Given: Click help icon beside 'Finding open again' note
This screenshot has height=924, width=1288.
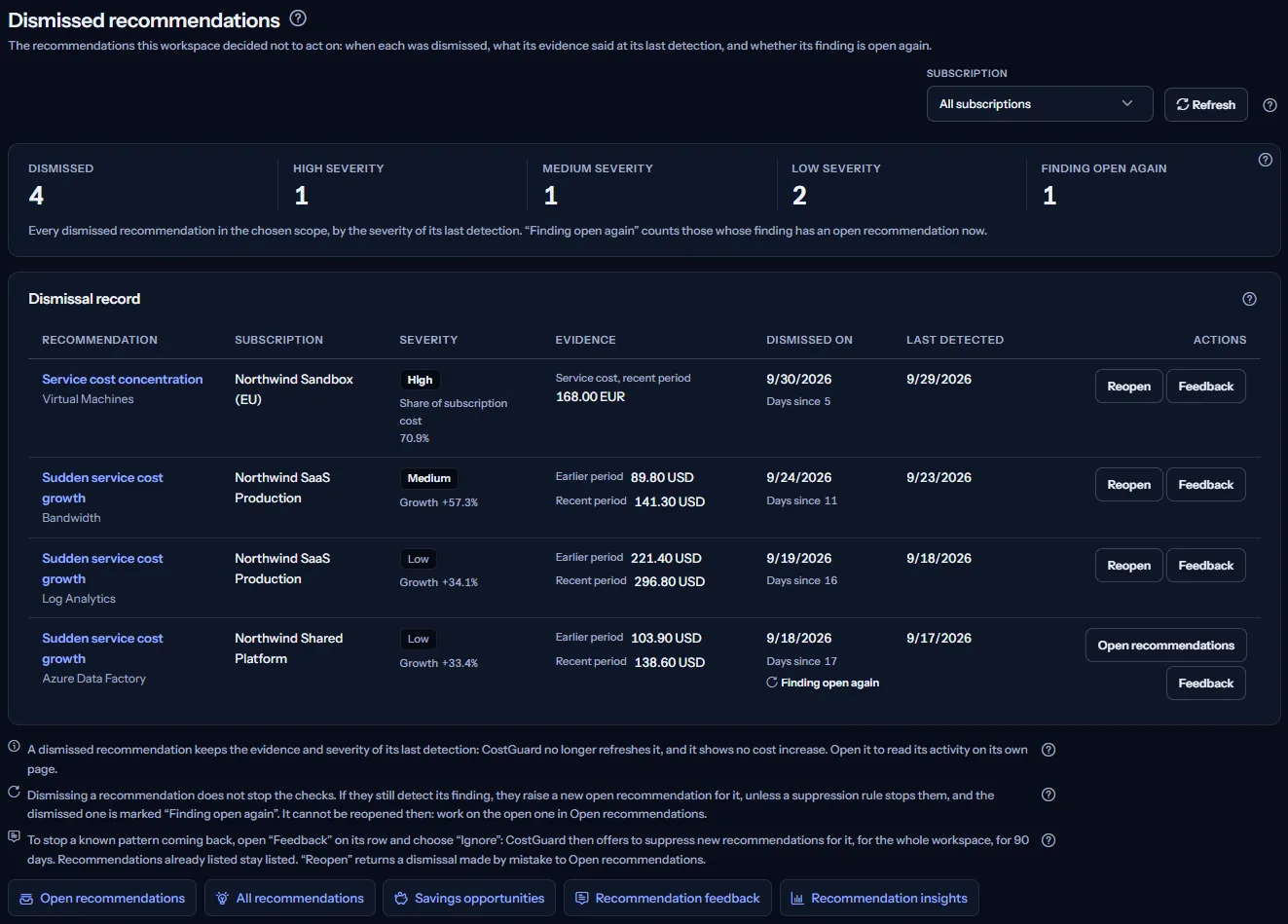Looking at the screenshot, I should pos(1049,795).
